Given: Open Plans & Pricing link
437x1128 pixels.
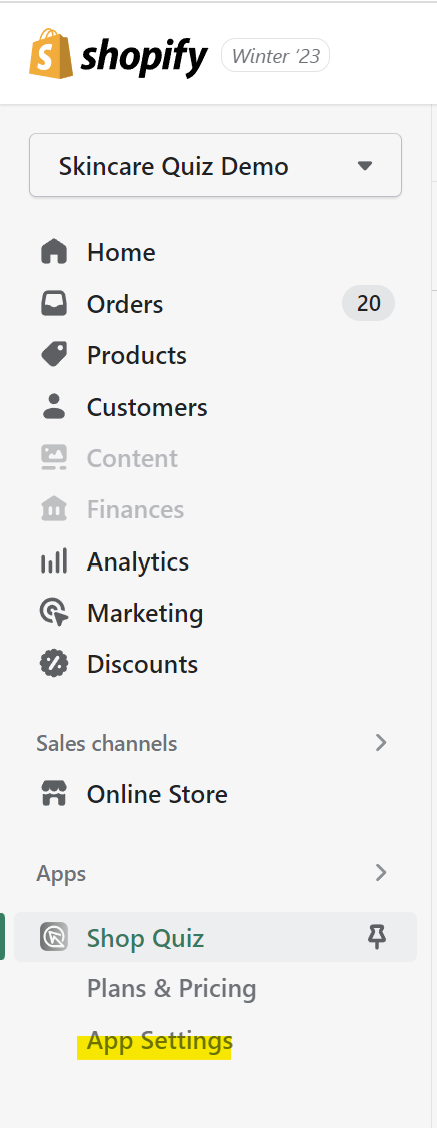Looking at the screenshot, I should coord(171,989).
